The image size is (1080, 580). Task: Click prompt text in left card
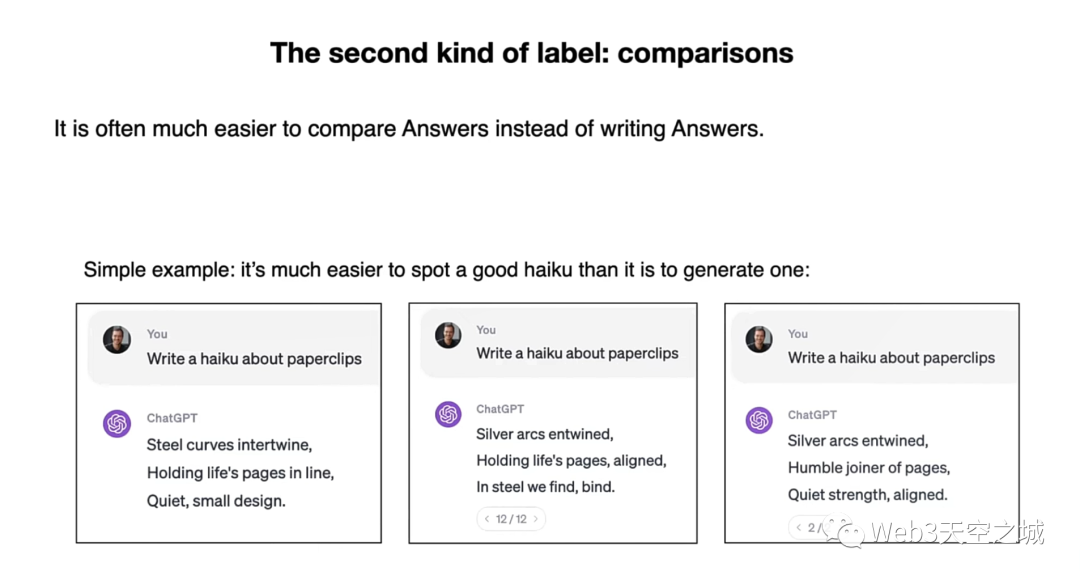point(254,359)
